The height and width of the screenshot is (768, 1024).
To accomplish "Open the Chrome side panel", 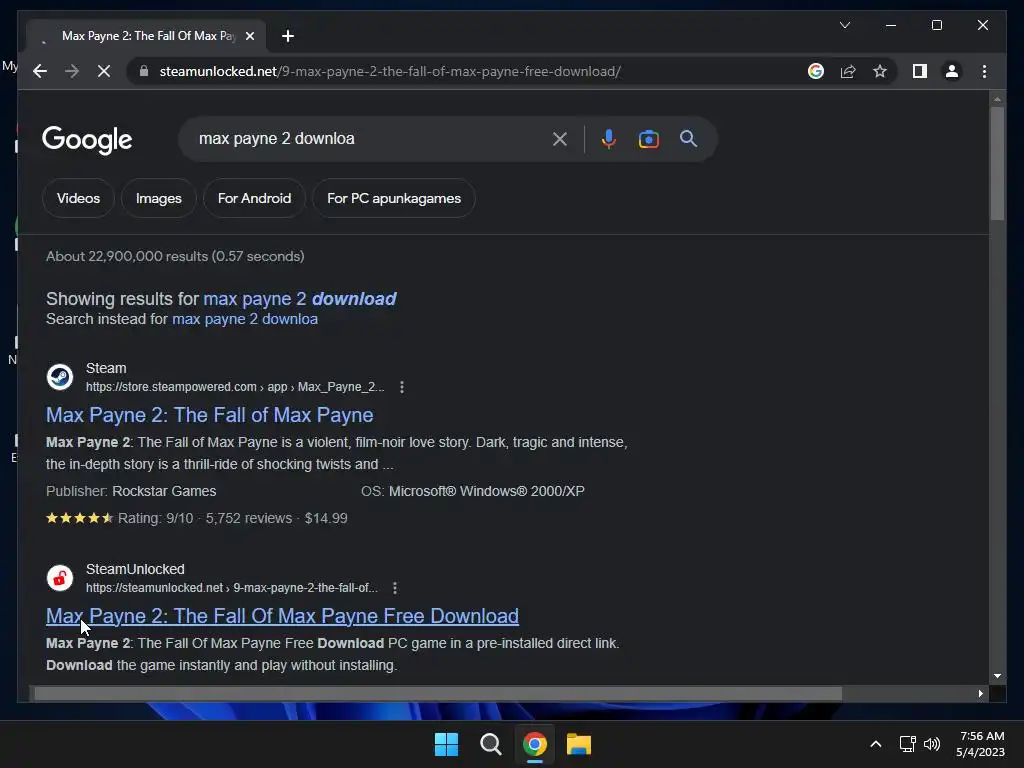I will click(x=920, y=71).
